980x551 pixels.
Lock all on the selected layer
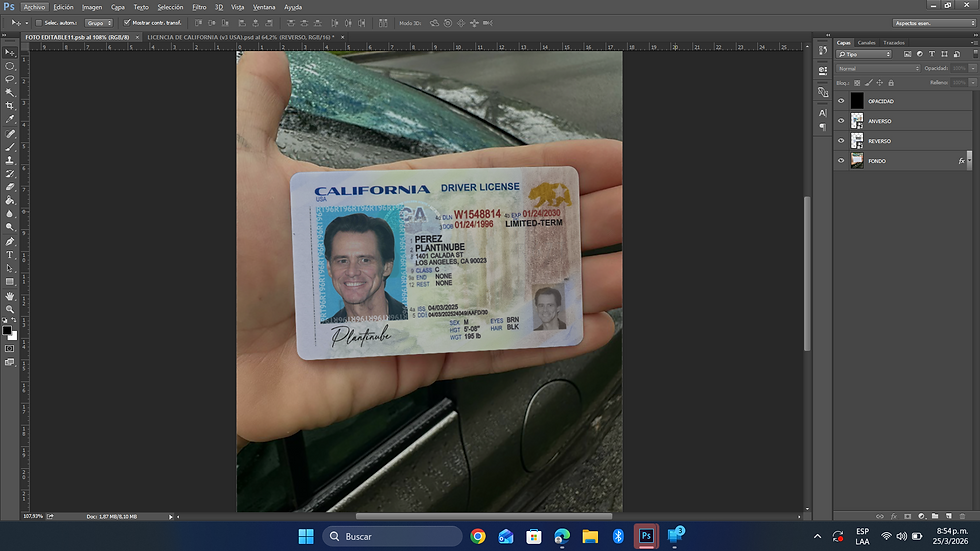pyautogui.click(x=891, y=82)
